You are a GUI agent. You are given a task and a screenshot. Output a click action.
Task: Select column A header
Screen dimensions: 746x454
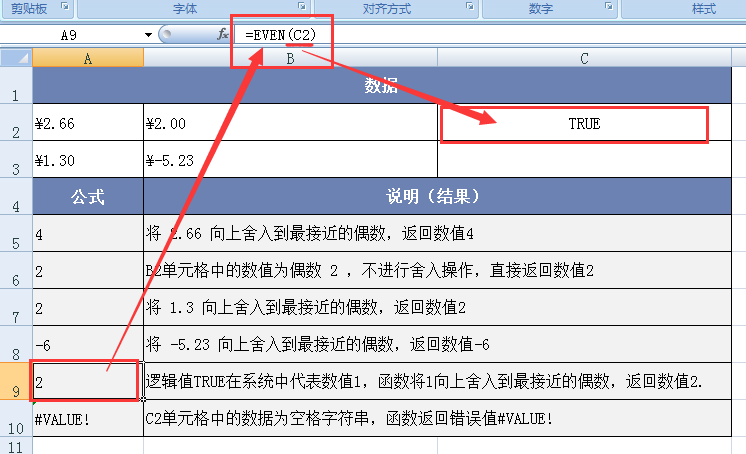pos(88,58)
